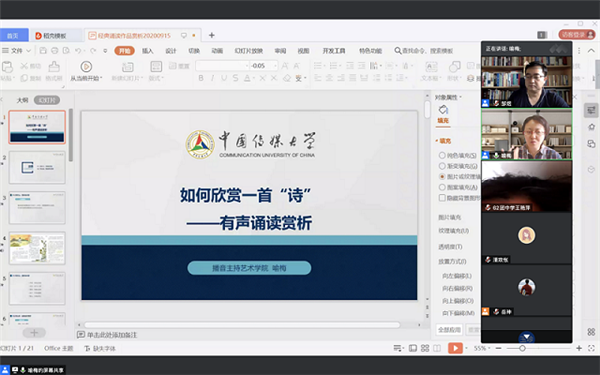Collapse the ribbon with the chevron arrow
The height and width of the screenshot is (375, 600).
click(x=592, y=51)
